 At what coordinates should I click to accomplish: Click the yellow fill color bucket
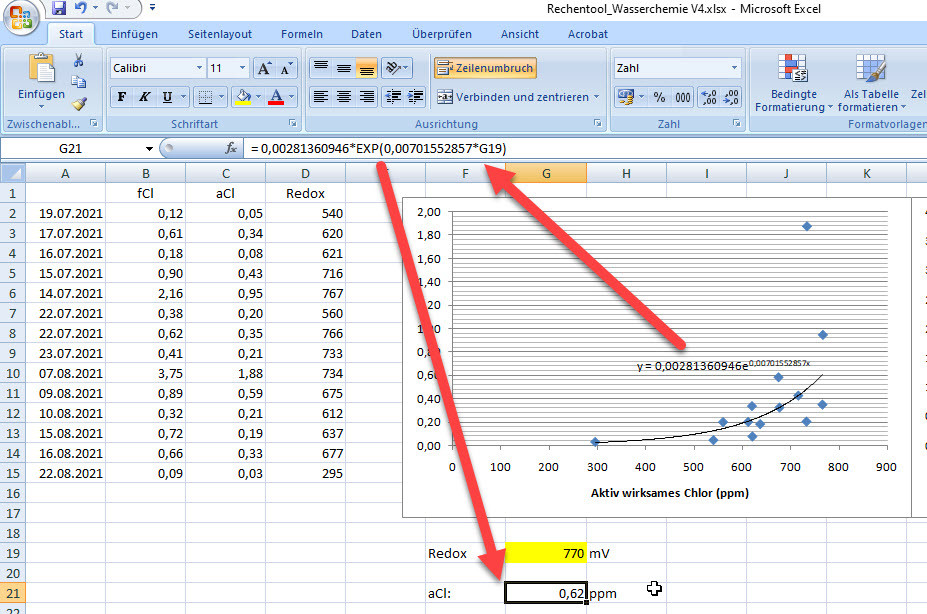[x=242, y=98]
